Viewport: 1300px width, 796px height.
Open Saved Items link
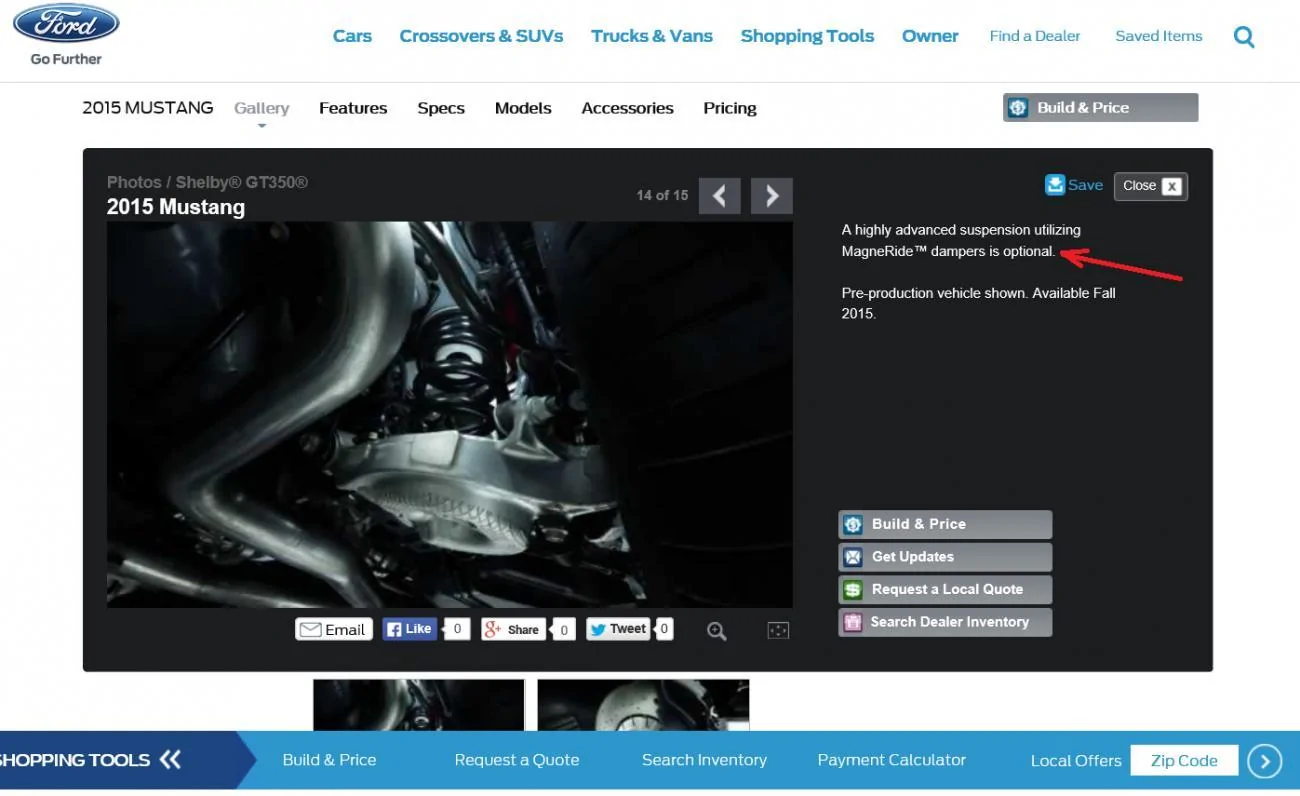click(1159, 36)
